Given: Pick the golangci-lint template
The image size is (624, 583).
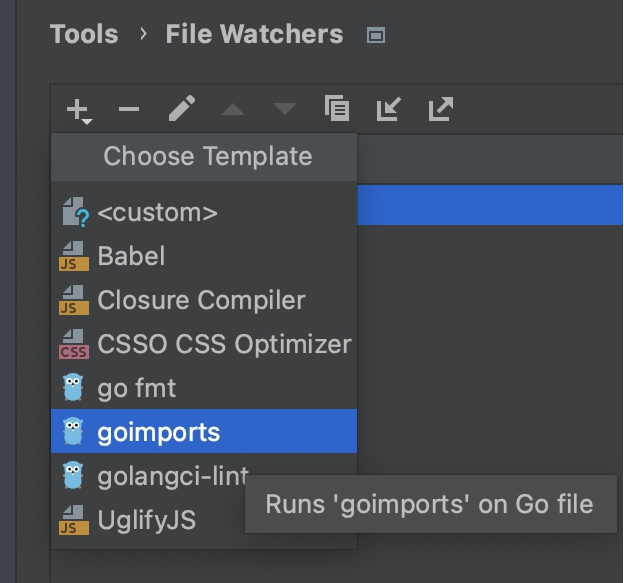Looking at the screenshot, I should 172,476.
